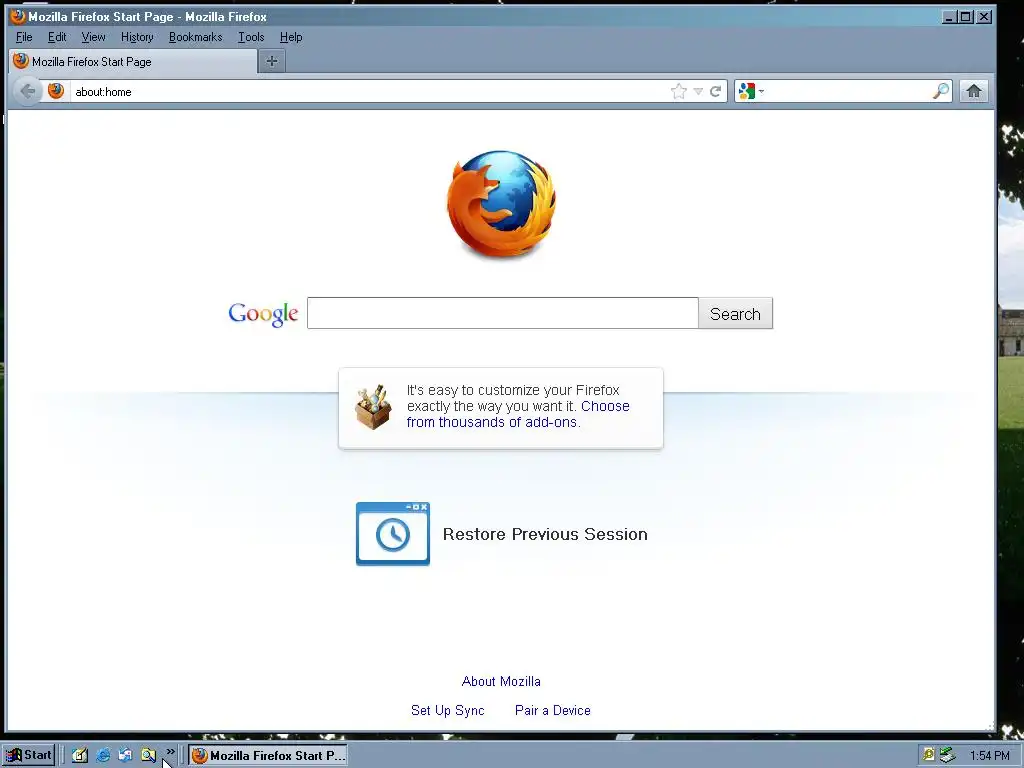Open the Google search engine selector dropdown
Viewport: 1024px width, 768px height.
pyautogui.click(x=750, y=91)
